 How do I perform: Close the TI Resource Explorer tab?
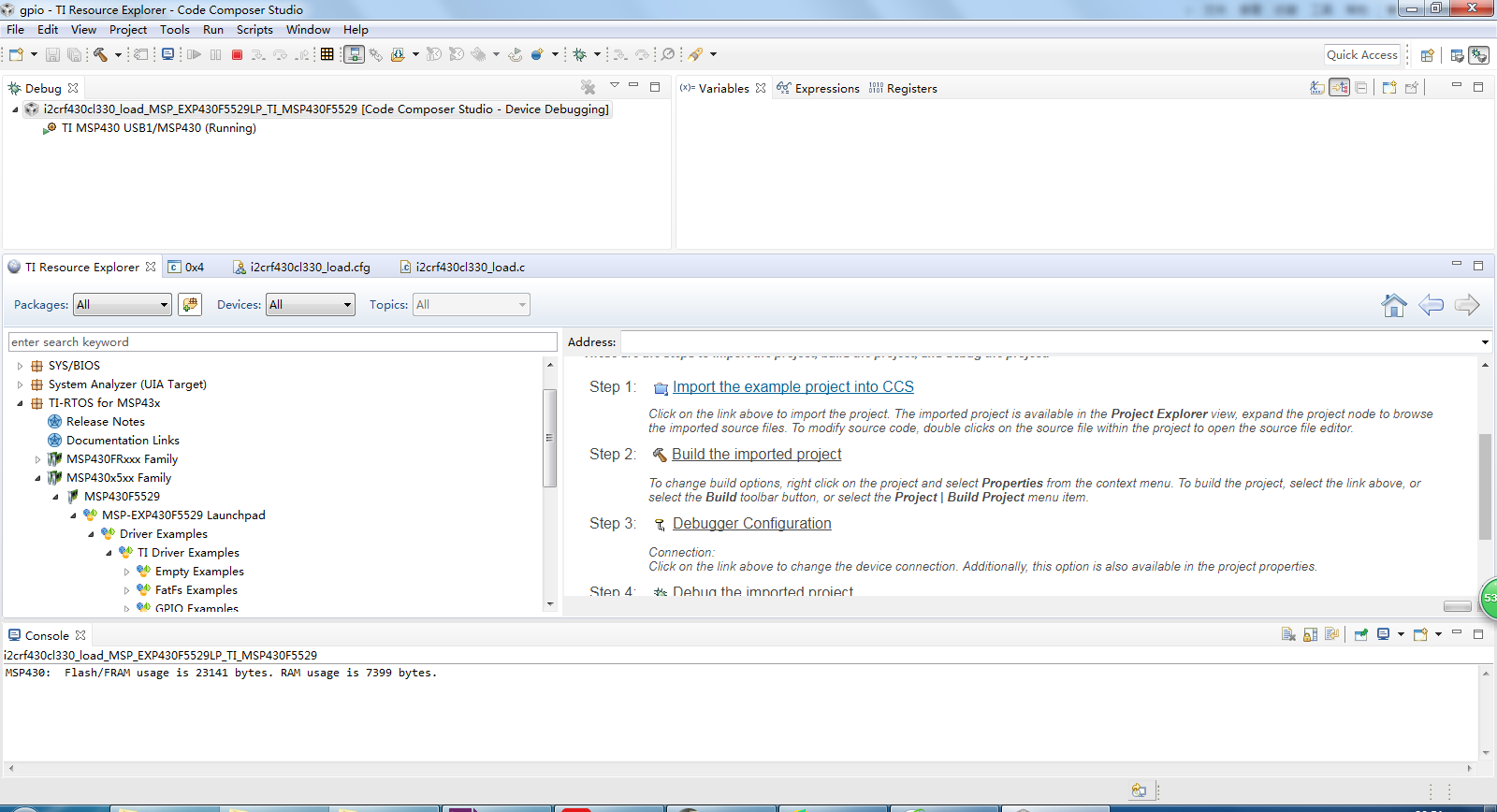[x=151, y=267]
